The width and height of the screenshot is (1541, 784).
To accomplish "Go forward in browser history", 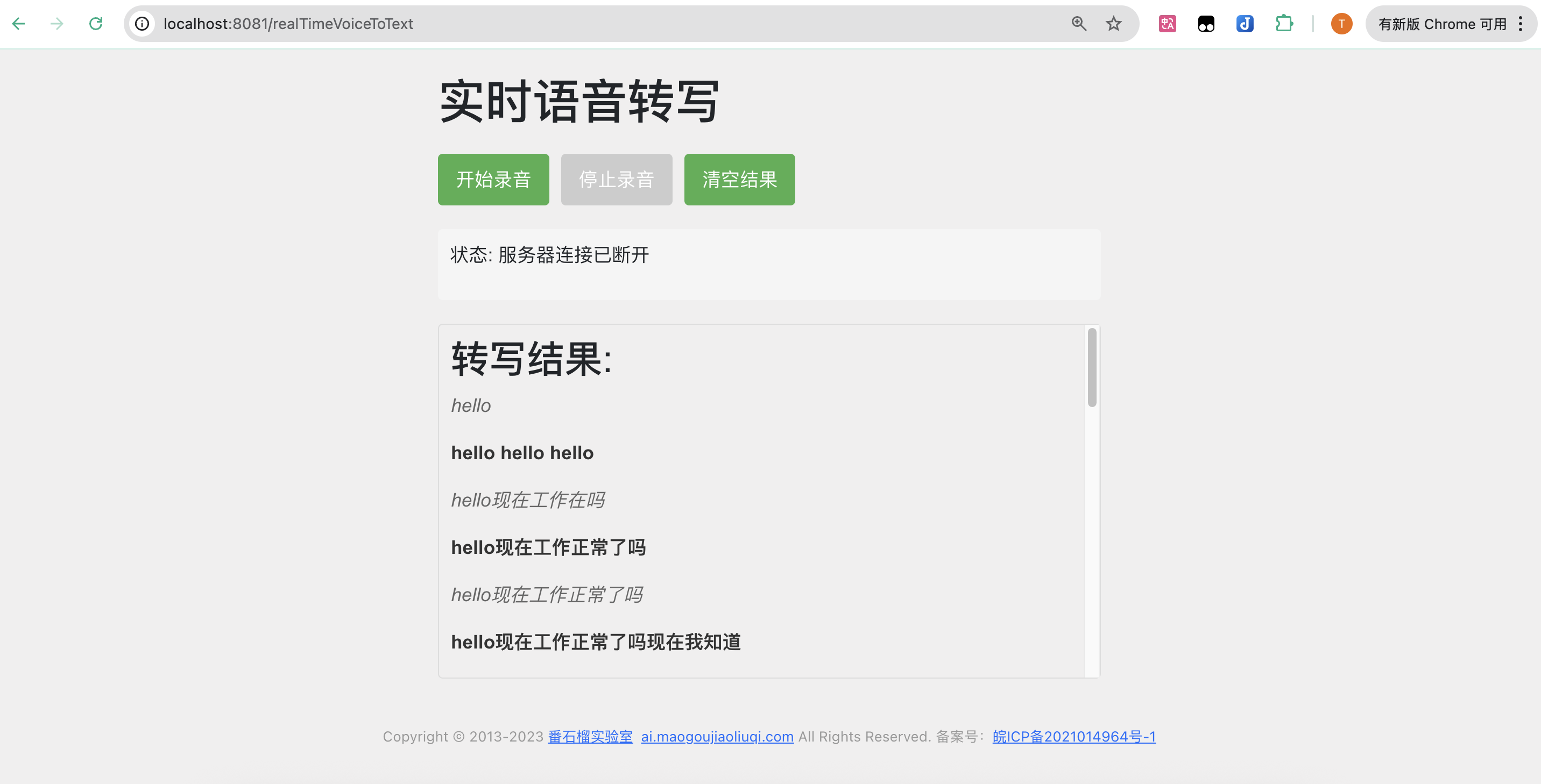I will click(x=57, y=24).
